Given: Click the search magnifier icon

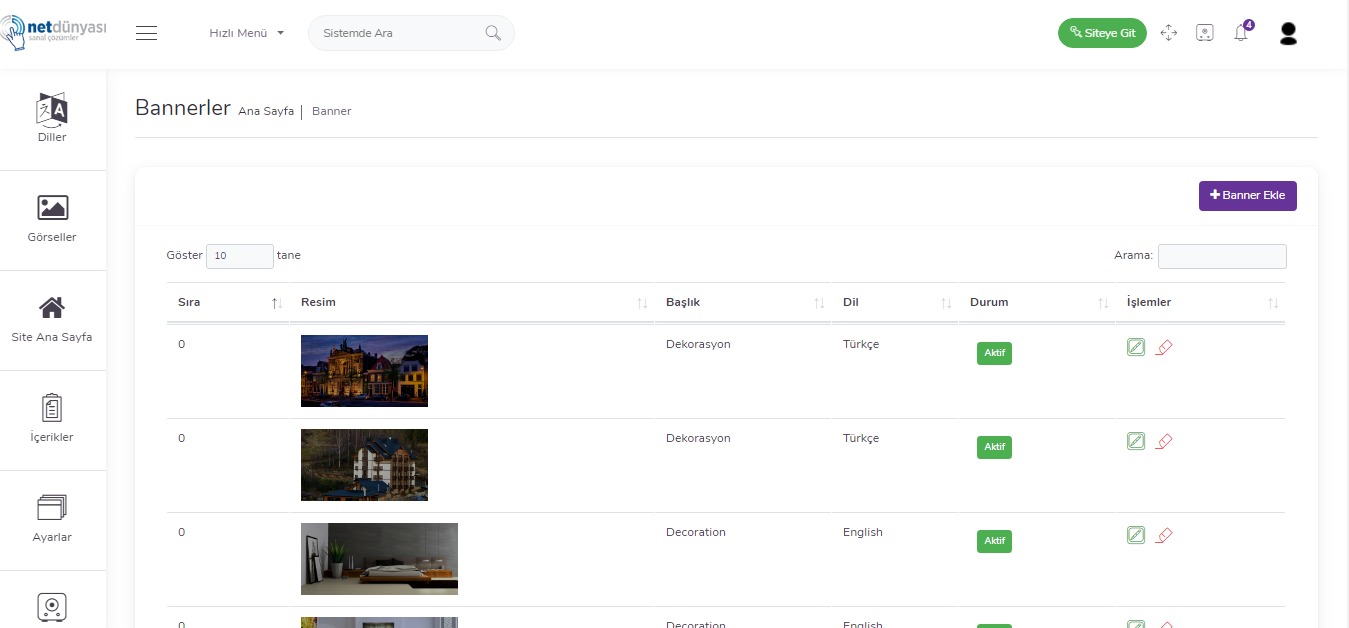Looking at the screenshot, I should tap(493, 33).
